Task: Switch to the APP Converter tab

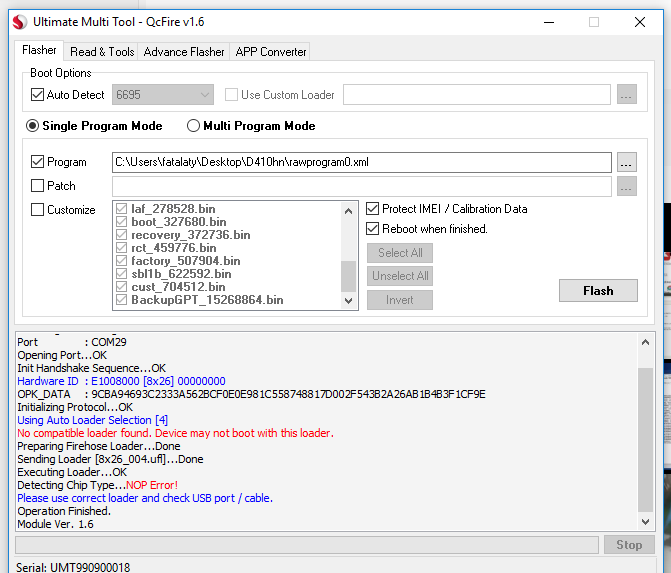Action: click(x=270, y=52)
